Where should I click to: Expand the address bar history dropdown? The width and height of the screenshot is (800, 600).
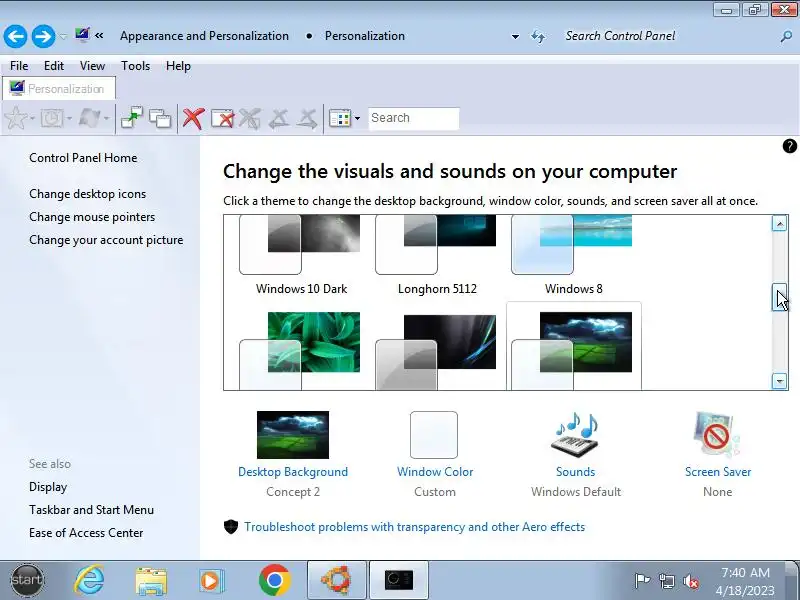pos(515,37)
